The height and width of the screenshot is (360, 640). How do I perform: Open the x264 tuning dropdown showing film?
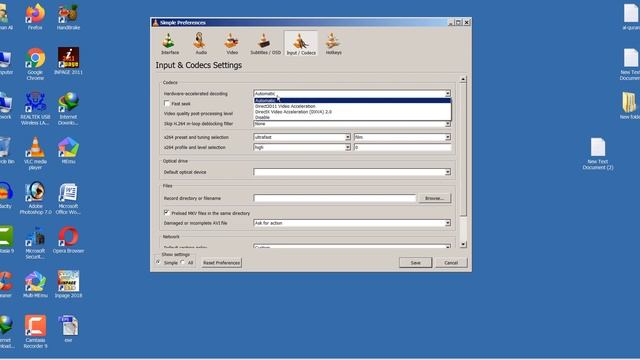(402, 137)
